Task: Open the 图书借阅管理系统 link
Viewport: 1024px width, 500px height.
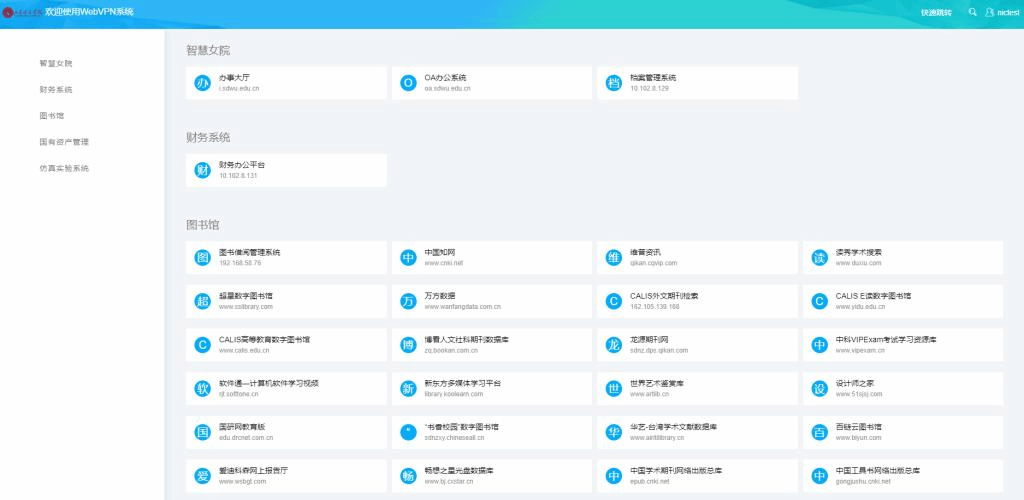Action: point(249,253)
